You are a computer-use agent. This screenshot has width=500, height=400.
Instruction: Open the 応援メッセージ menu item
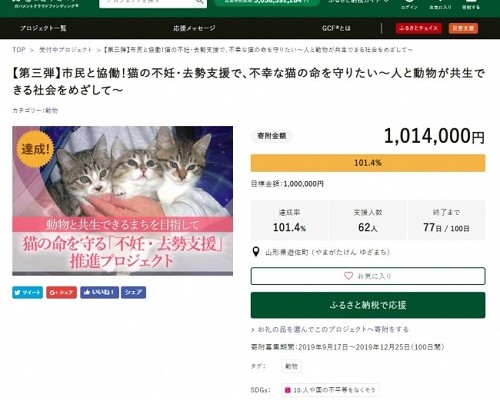click(194, 28)
